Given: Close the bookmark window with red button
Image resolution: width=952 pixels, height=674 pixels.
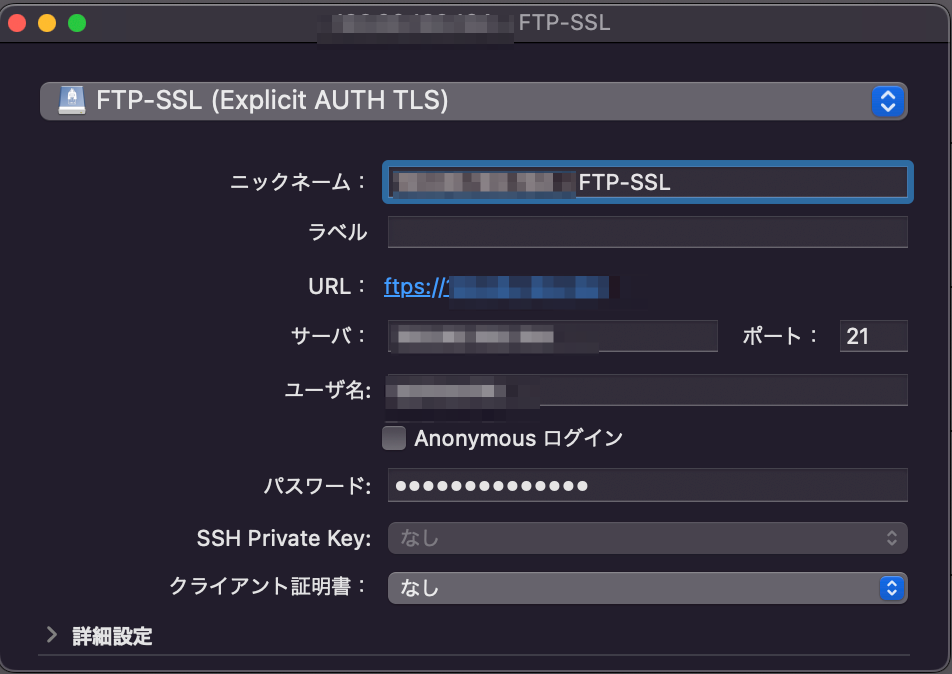Looking at the screenshot, I should pos(17,23).
